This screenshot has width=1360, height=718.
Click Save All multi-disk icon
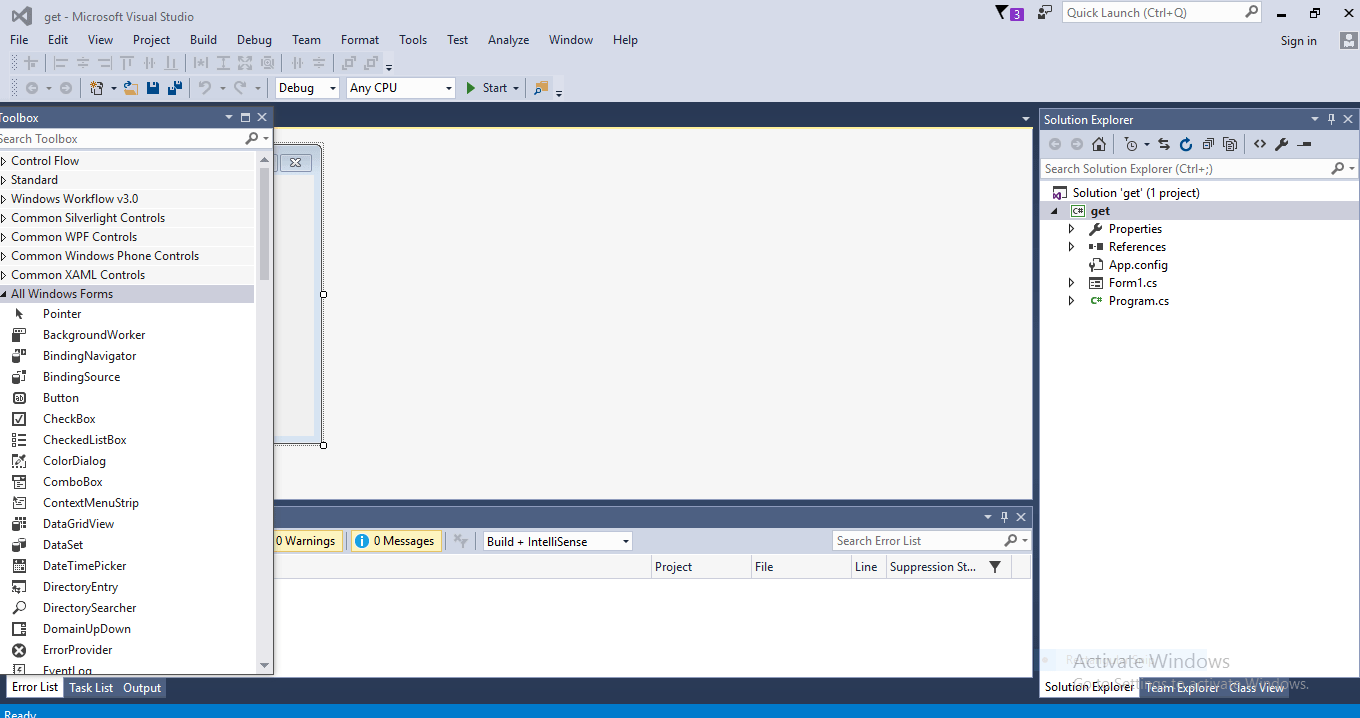point(175,88)
